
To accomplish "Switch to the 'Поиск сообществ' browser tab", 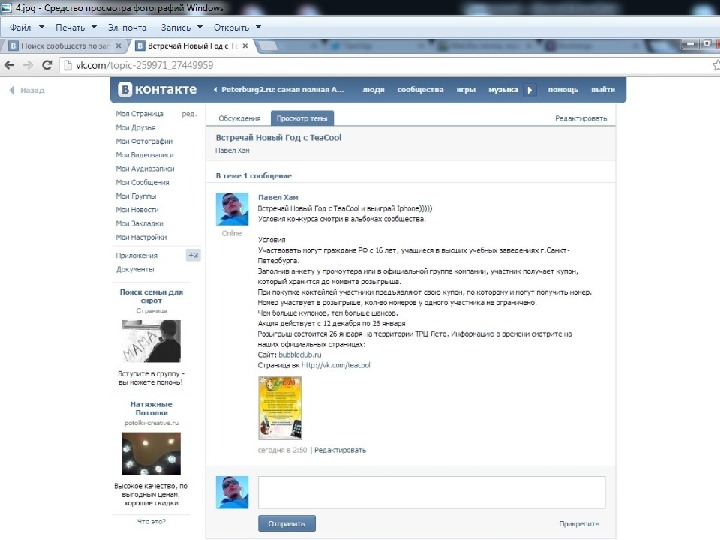I will (65, 46).
